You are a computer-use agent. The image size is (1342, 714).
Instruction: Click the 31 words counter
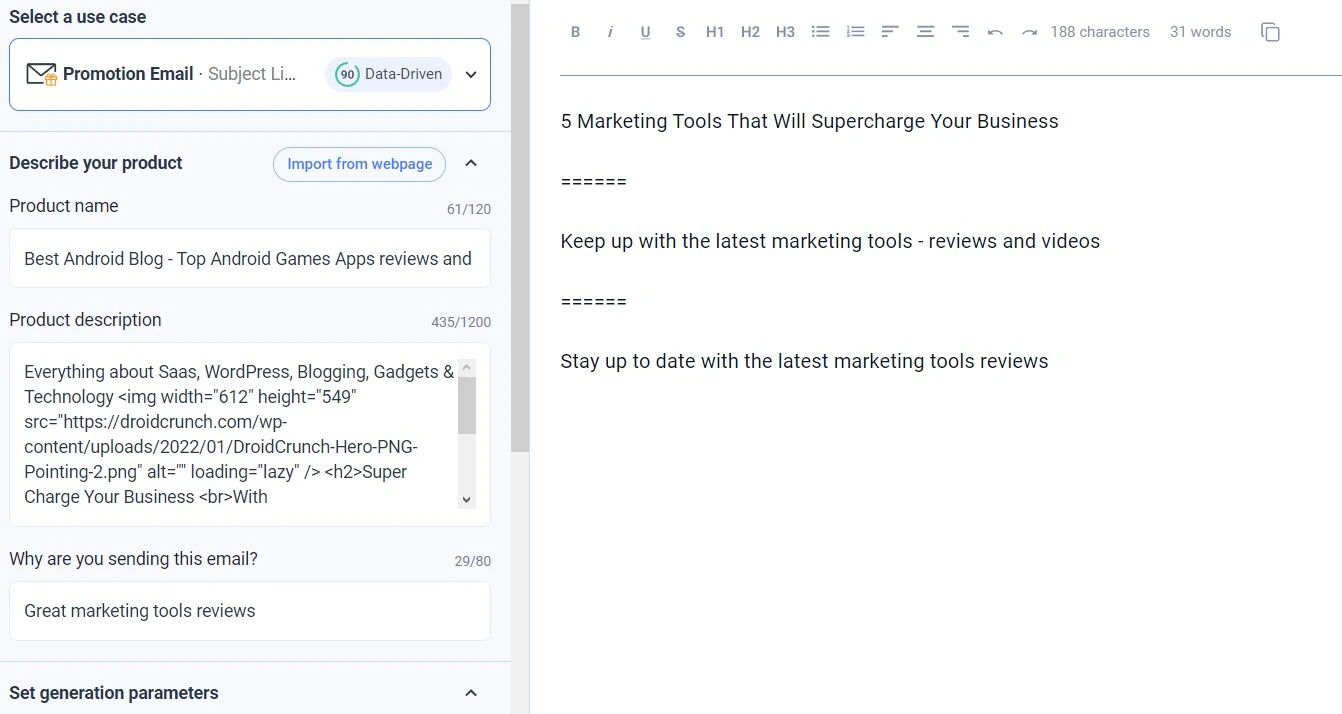[x=1201, y=32]
